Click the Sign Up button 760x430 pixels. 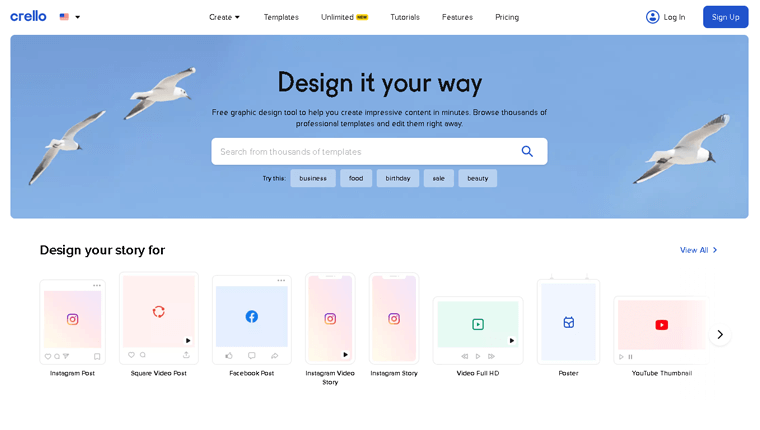[725, 17]
